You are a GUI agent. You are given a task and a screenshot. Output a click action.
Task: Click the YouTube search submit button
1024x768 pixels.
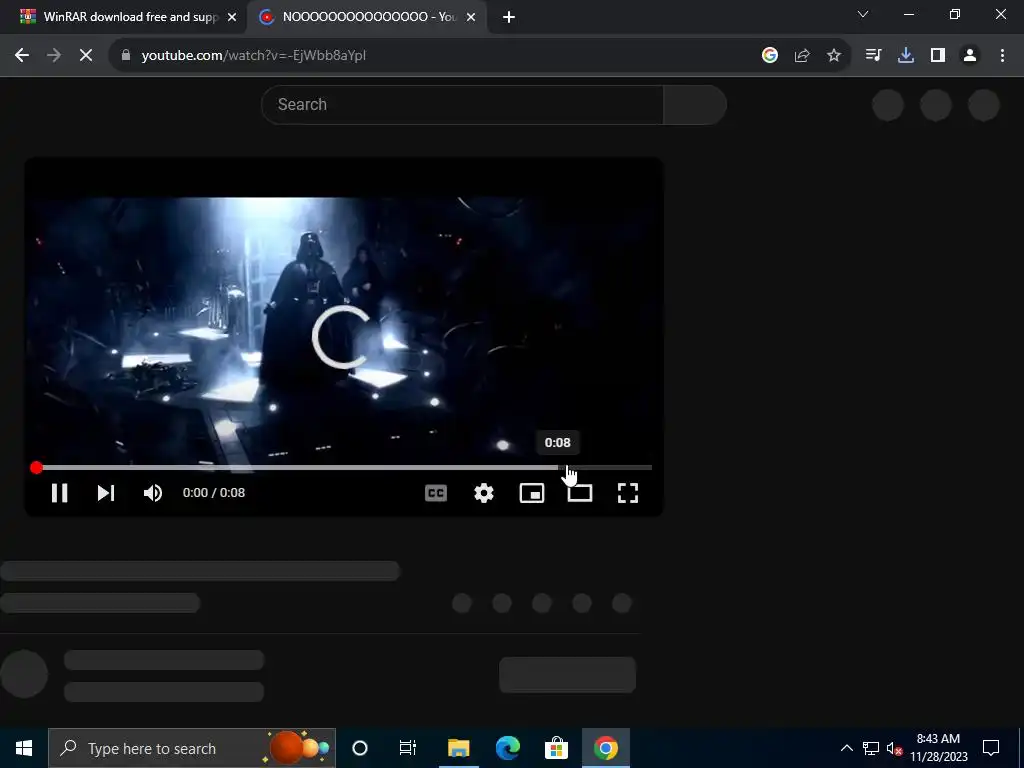pyautogui.click(x=695, y=104)
